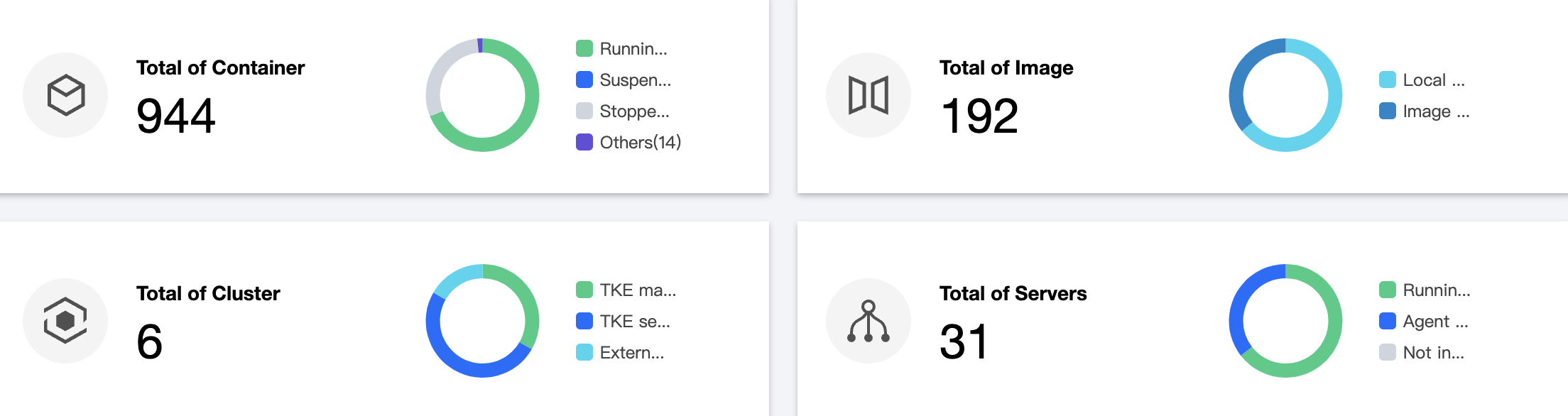Viewport: 1568px width, 416px height.
Task: Click the cluster hexagon icon
Action: (65, 321)
